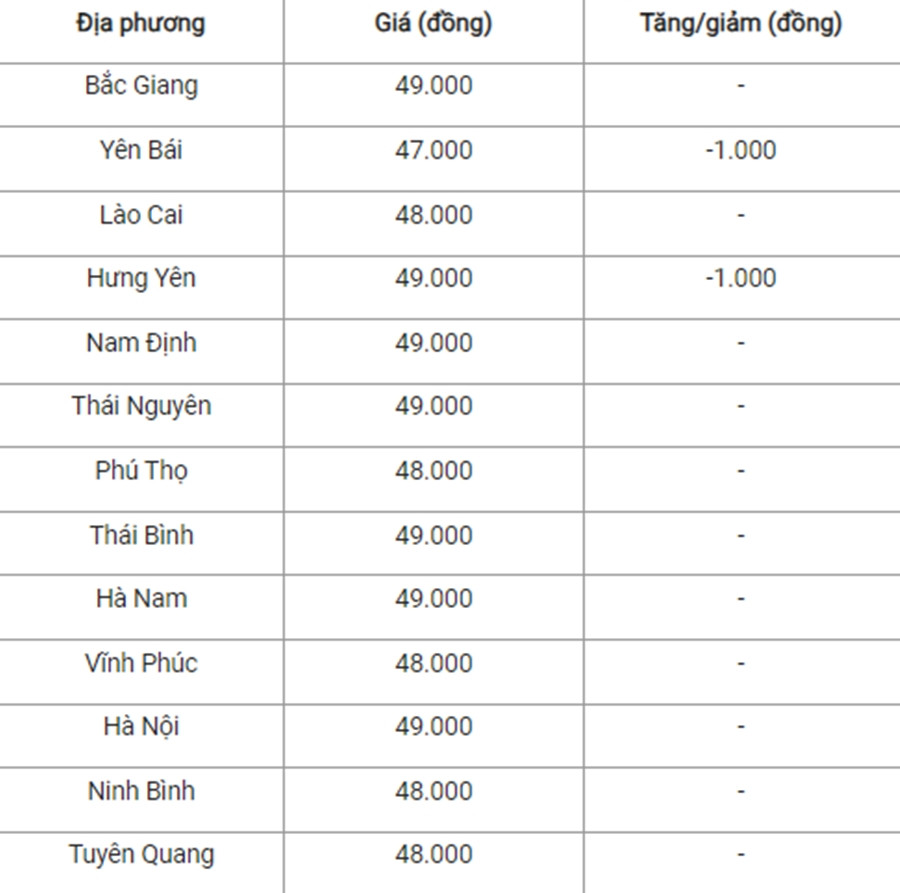900x893 pixels.
Task: Click Yên Bái's -1.000 change value
Action: pos(741,150)
